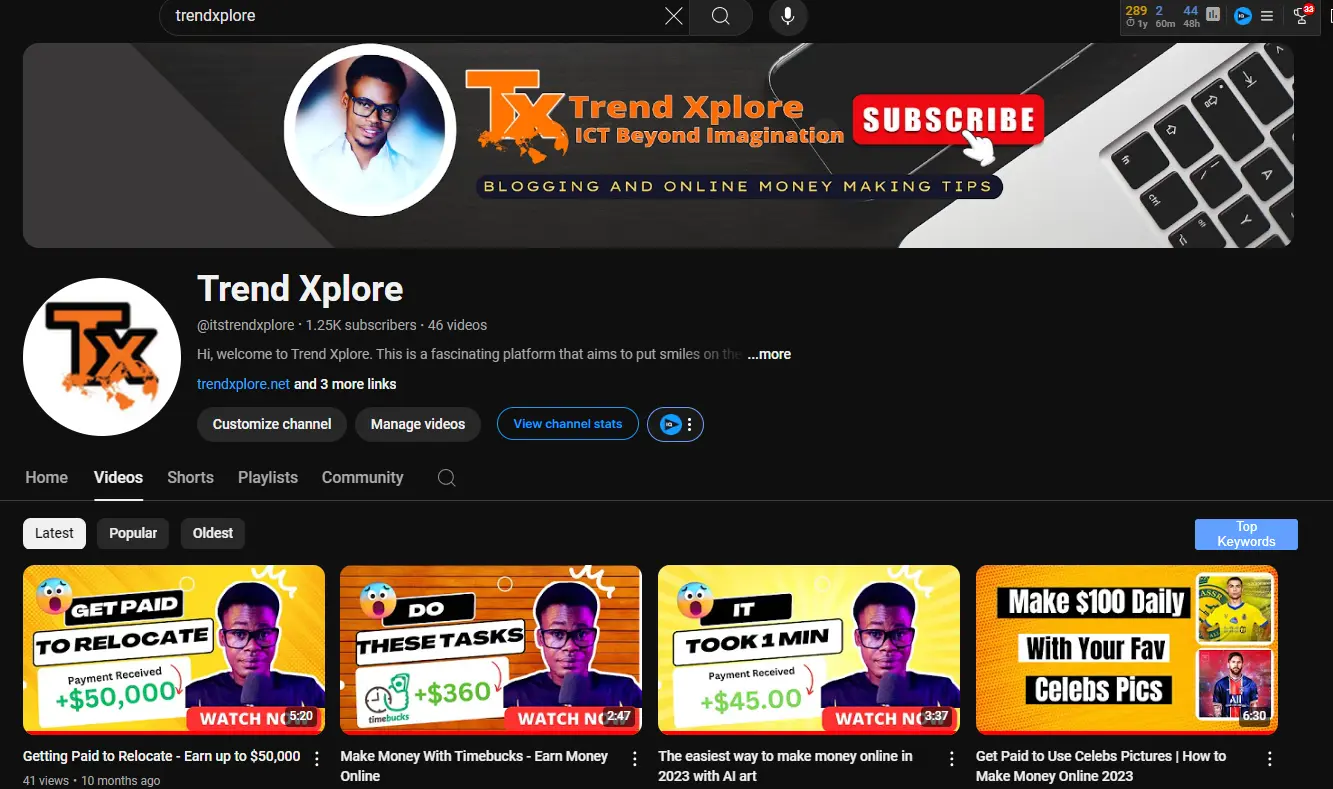Open the analytics bar-chart icon in vidIQ toolbar

click(x=1211, y=16)
